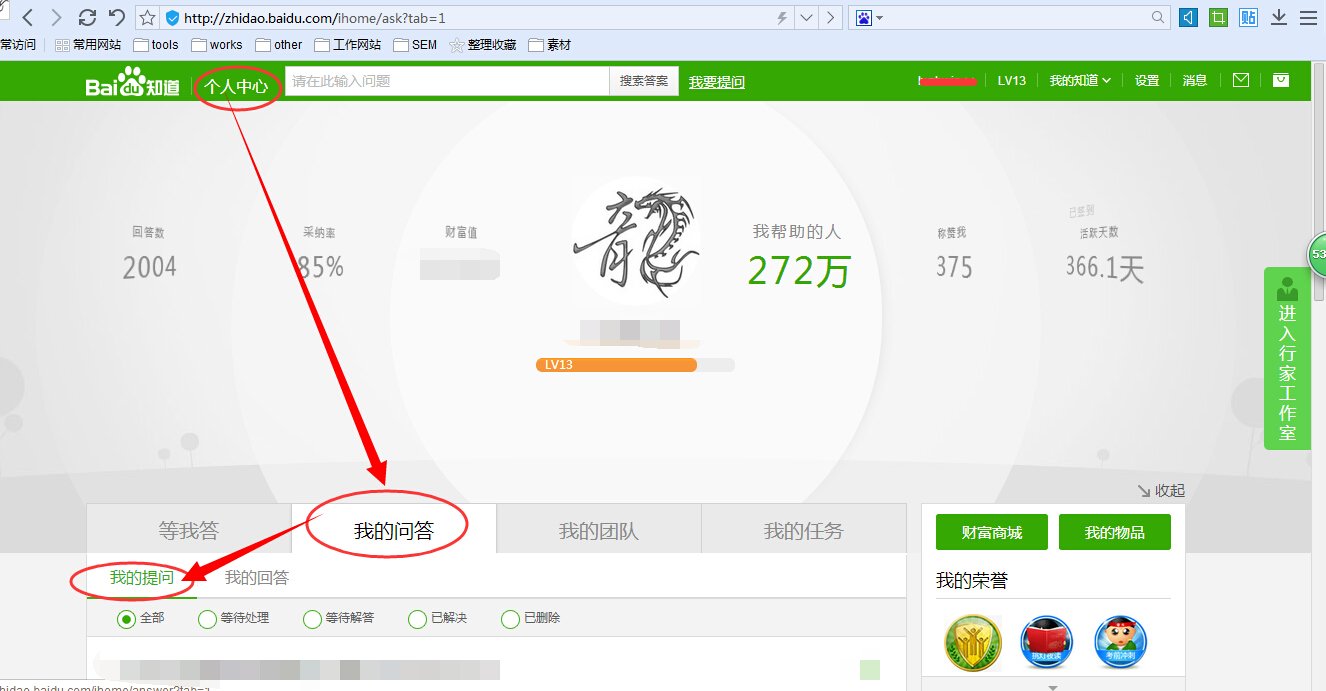
Task: Click the 我要提问 link
Action: [x=716, y=80]
